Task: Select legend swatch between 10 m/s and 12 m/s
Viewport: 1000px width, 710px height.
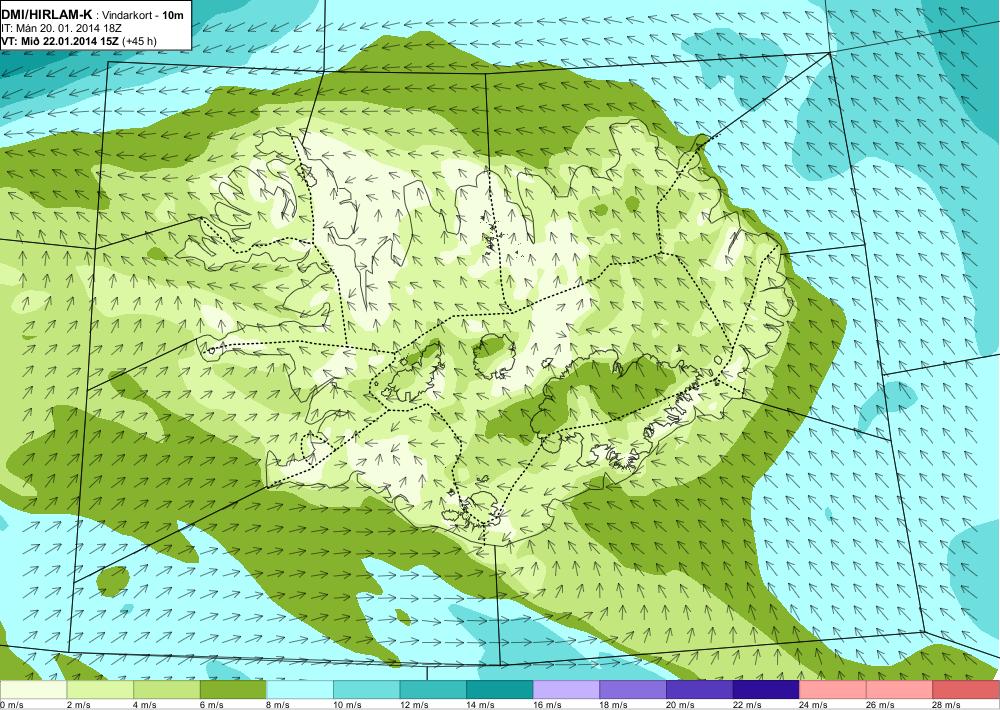Action: pyautogui.click(x=366, y=690)
